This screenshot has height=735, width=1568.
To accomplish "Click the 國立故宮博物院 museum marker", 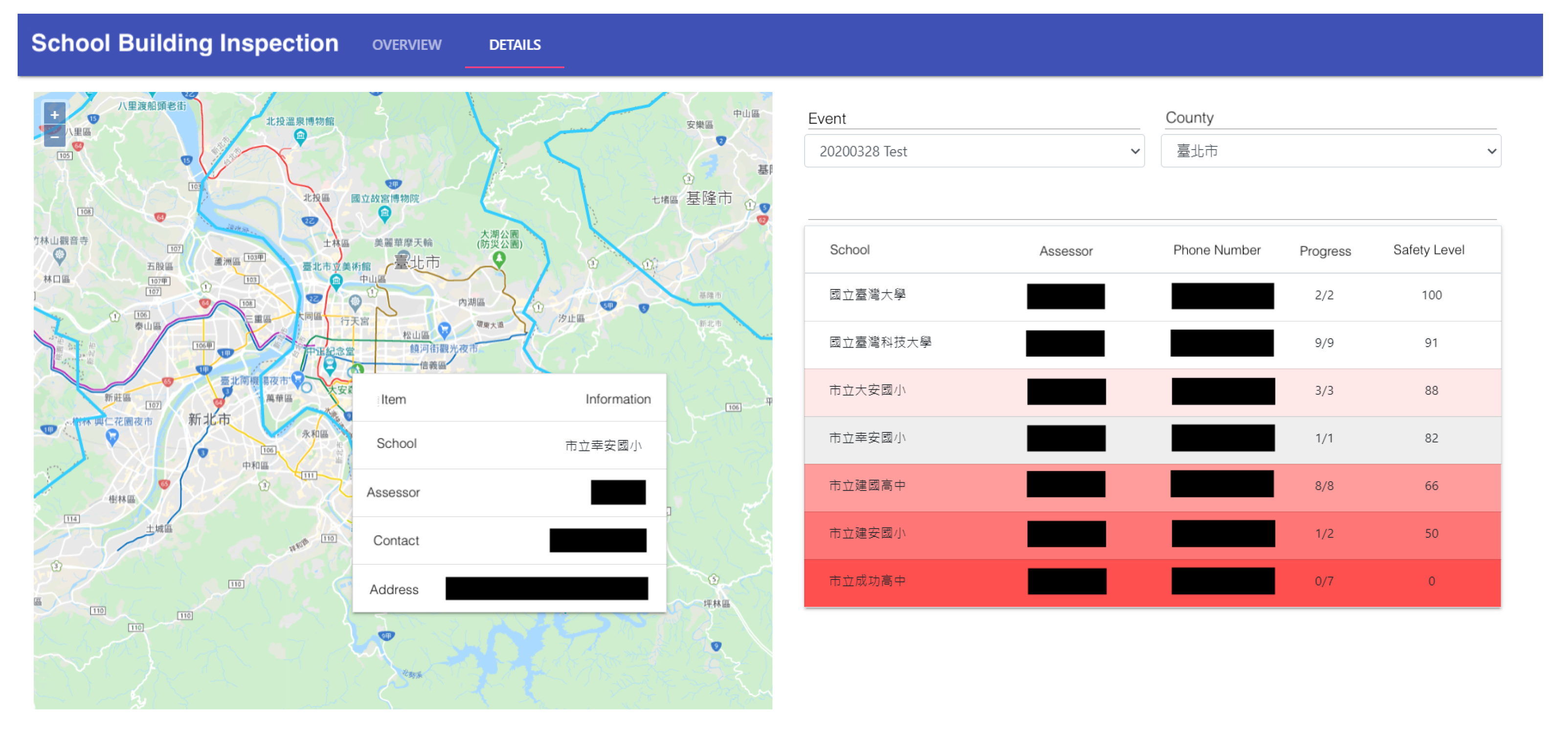I will [x=385, y=212].
